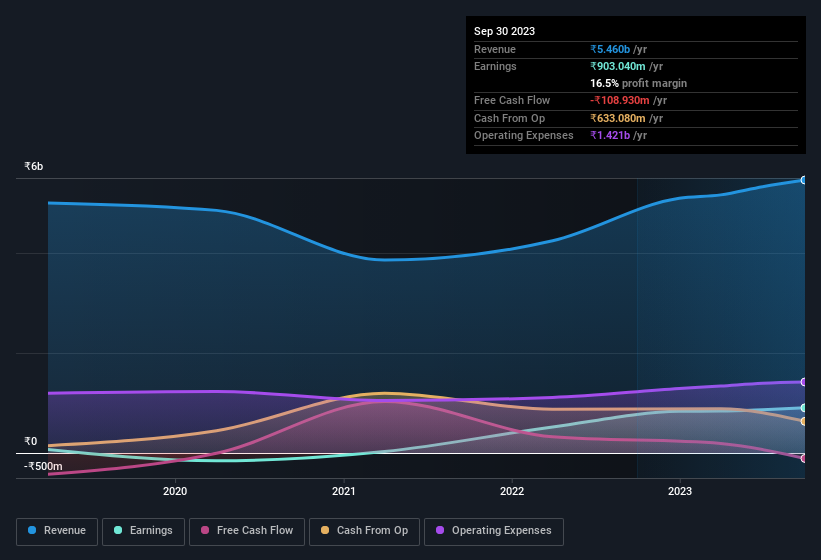The width and height of the screenshot is (821, 560).
Task: Click the -₹500m y-axis label
Action: 43,466
